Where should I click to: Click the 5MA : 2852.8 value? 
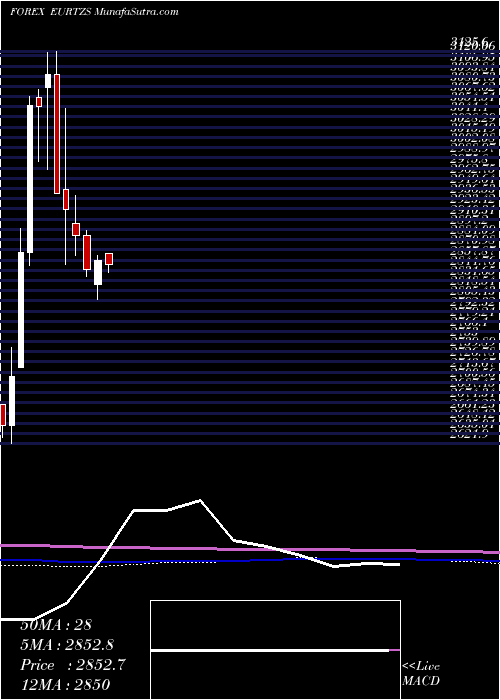coord(67,644)
